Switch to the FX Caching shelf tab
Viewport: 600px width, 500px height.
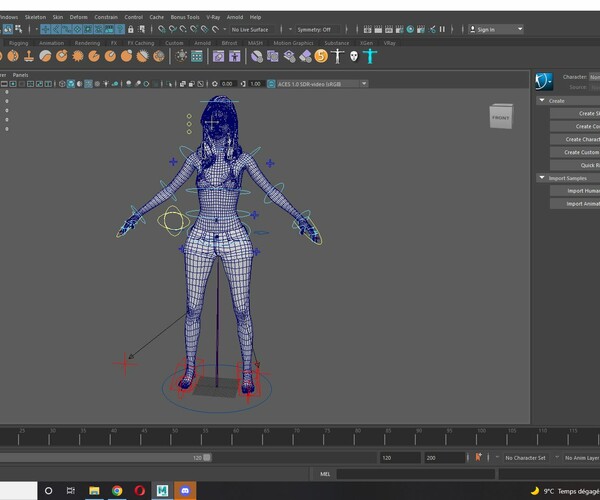[141, 43]
